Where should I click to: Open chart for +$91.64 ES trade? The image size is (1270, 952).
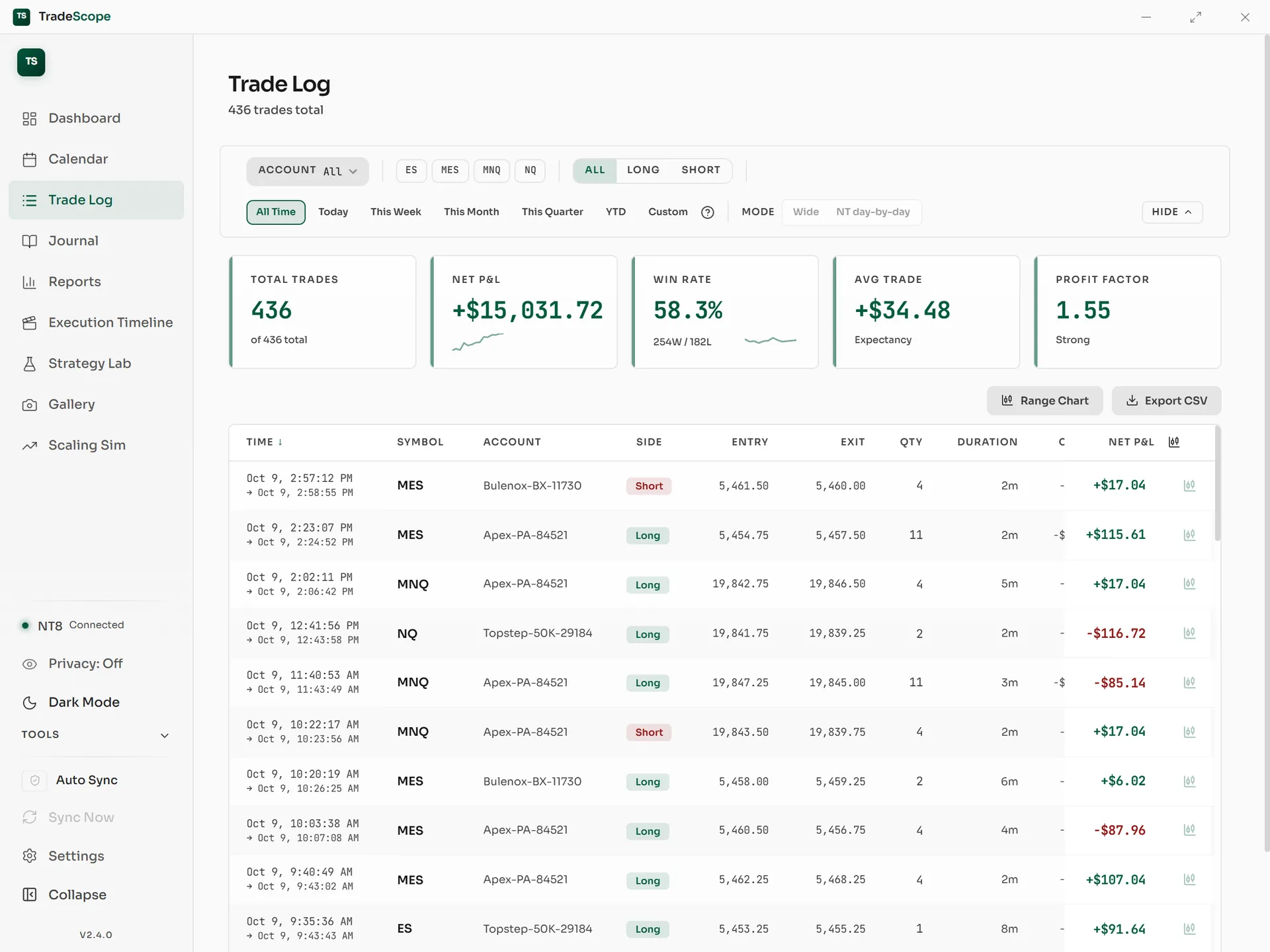pyautogui.click(x=1189, y=930)
